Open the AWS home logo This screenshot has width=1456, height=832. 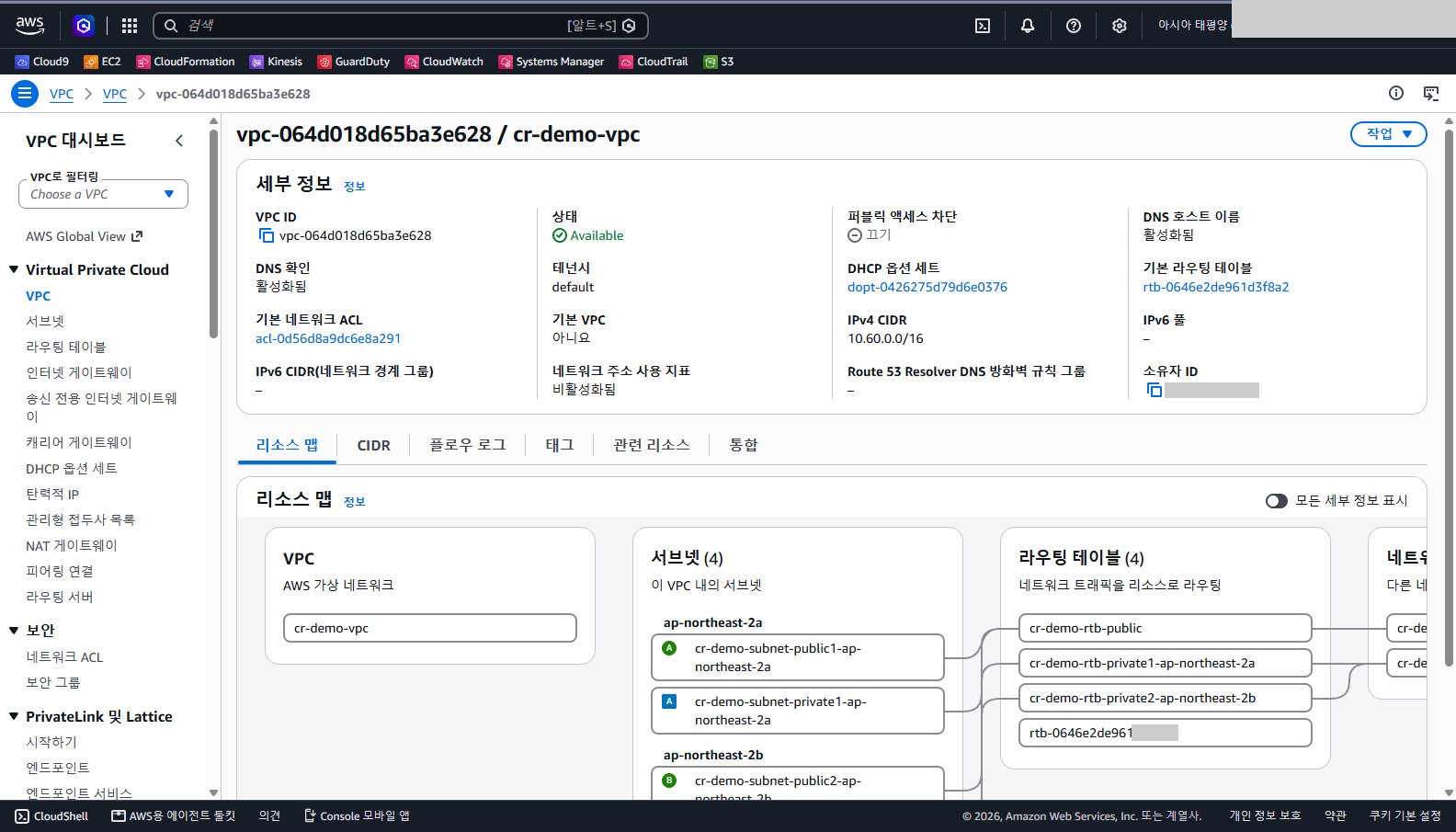[29, 25]
